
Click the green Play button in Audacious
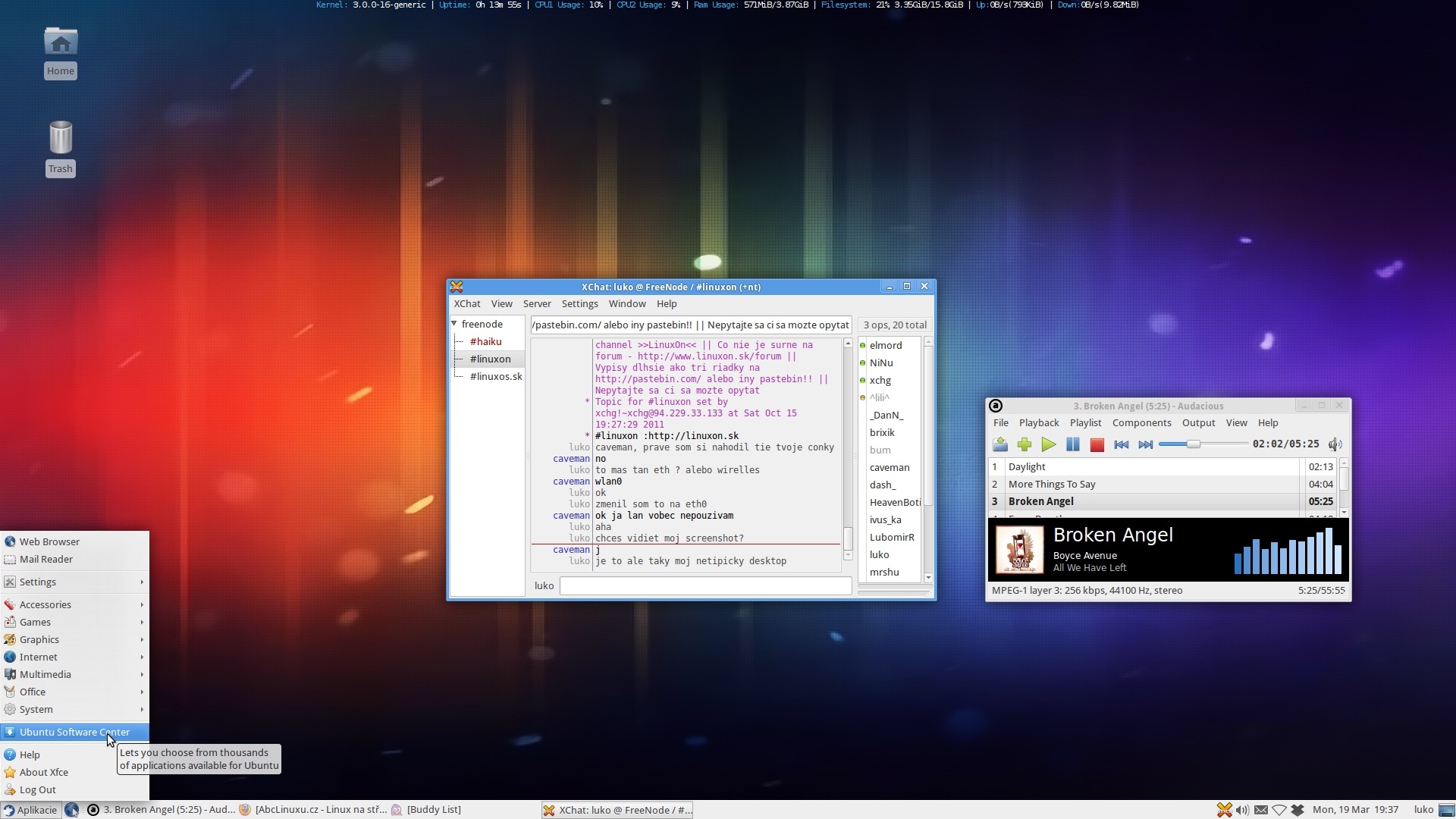coord(1049,444)
